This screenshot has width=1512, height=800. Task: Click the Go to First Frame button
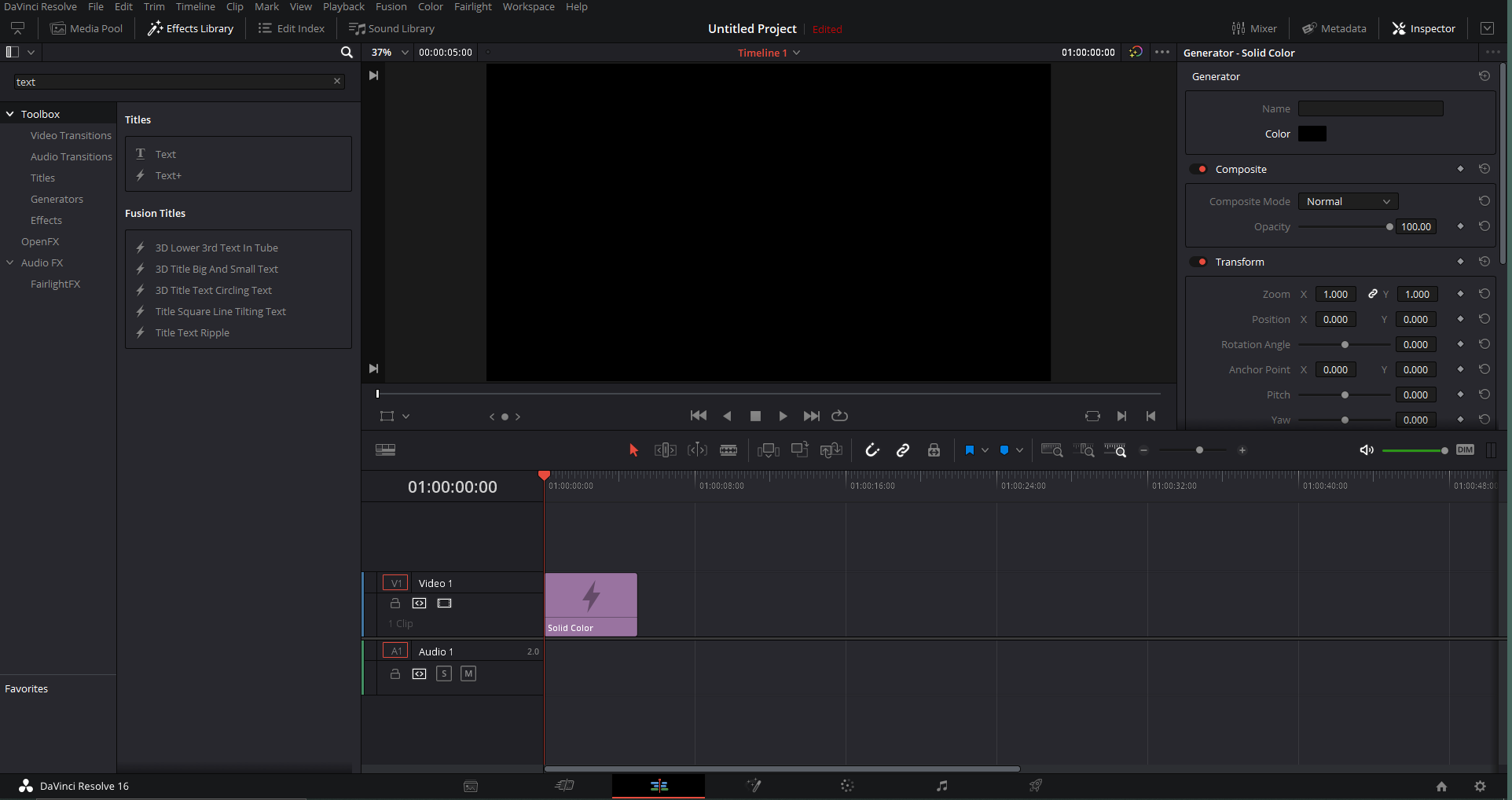pyautogui.click(x=698, y=416)
